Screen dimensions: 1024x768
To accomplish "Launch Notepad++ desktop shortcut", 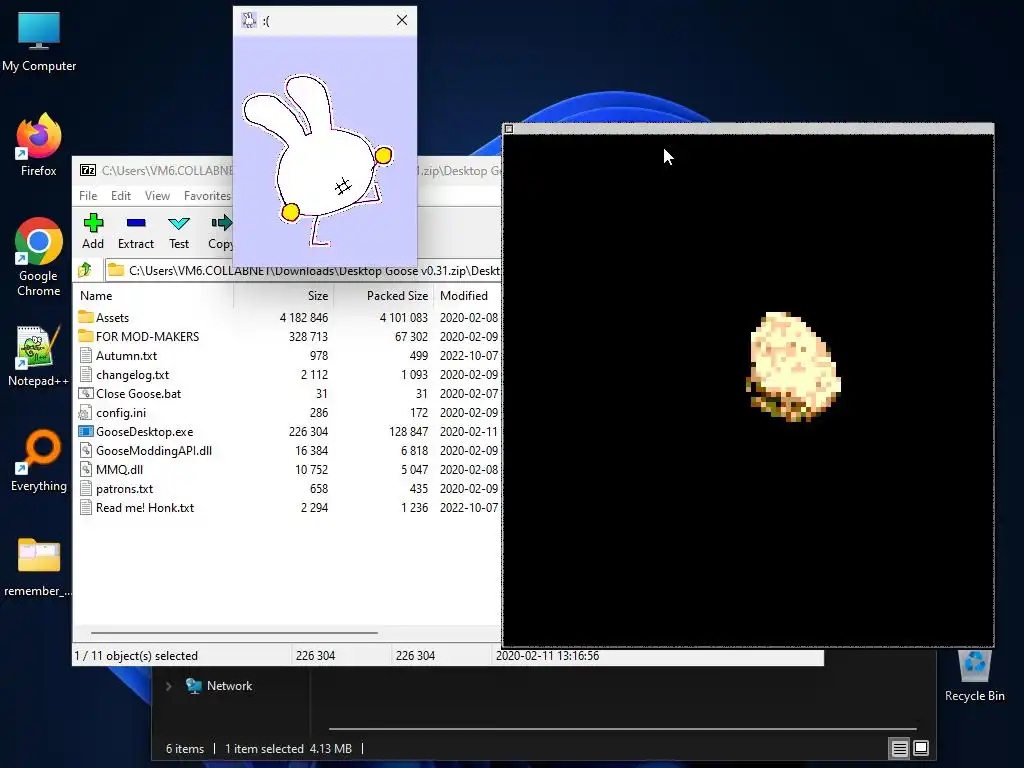I will tap(39, 356).
